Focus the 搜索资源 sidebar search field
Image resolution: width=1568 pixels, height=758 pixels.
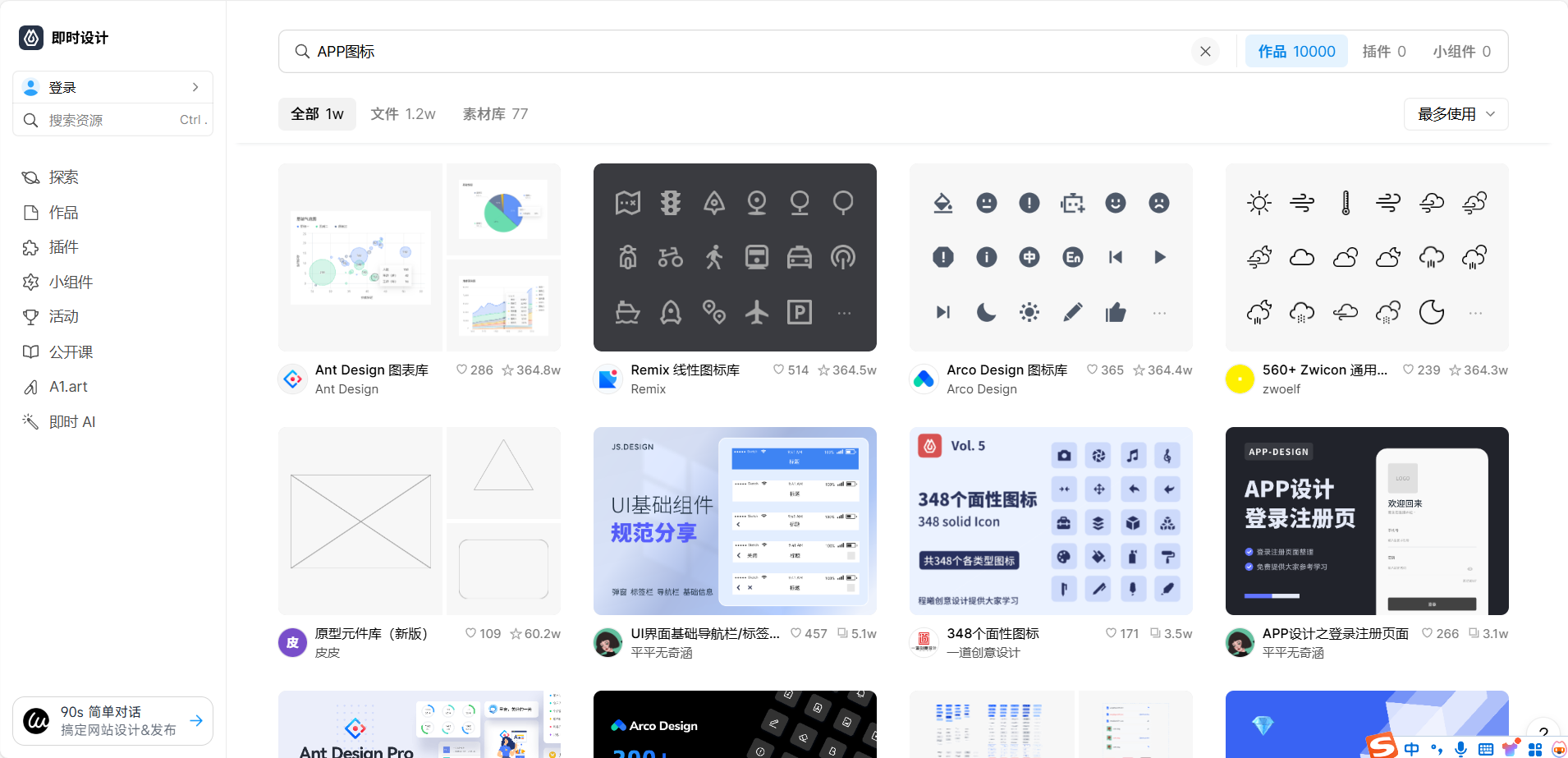[x=113, y=120]
